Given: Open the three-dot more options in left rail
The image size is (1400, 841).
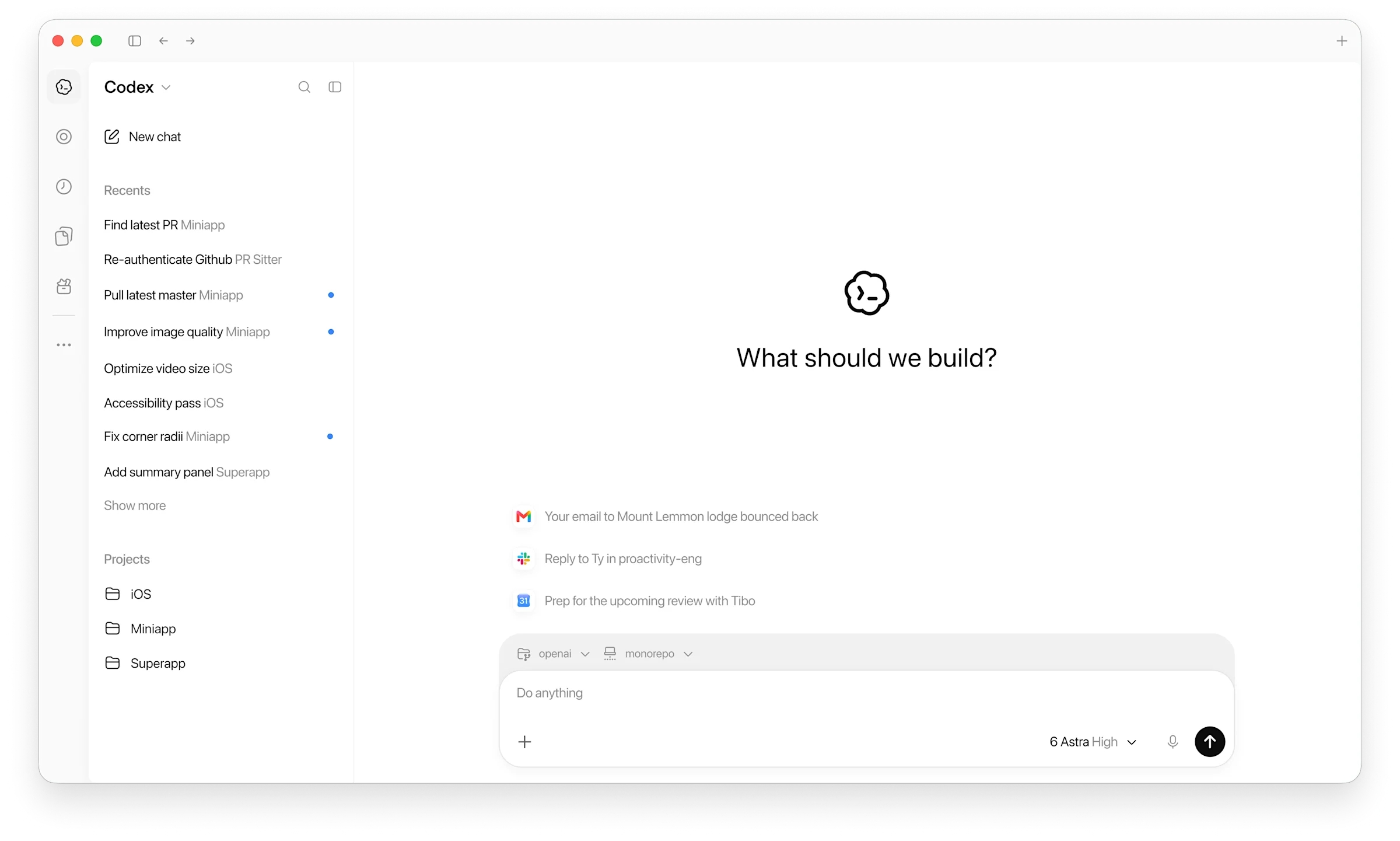Looking at the screenshot, I should pos(64,345).
